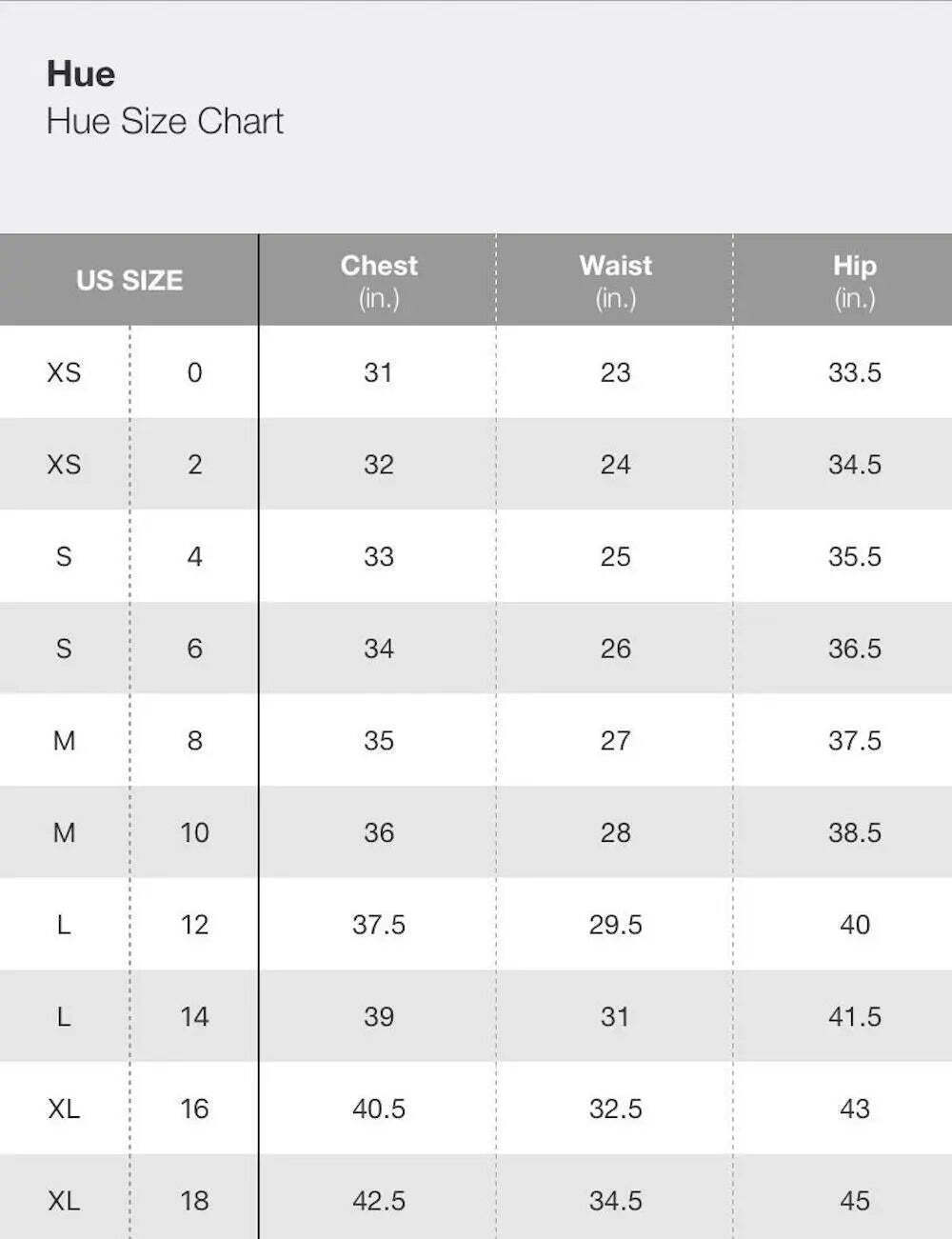The height and width of the screenshot is (1239, 952).
Task: Select the hip measurement 41.5
Action: pyautogui.click(x=854, y=1017)
